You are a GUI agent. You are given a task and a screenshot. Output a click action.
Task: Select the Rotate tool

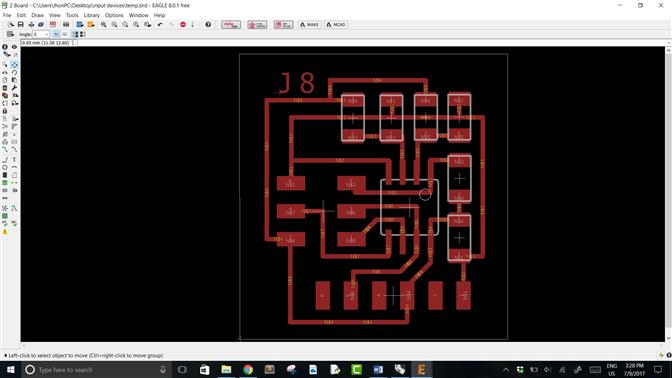(14, 72)
